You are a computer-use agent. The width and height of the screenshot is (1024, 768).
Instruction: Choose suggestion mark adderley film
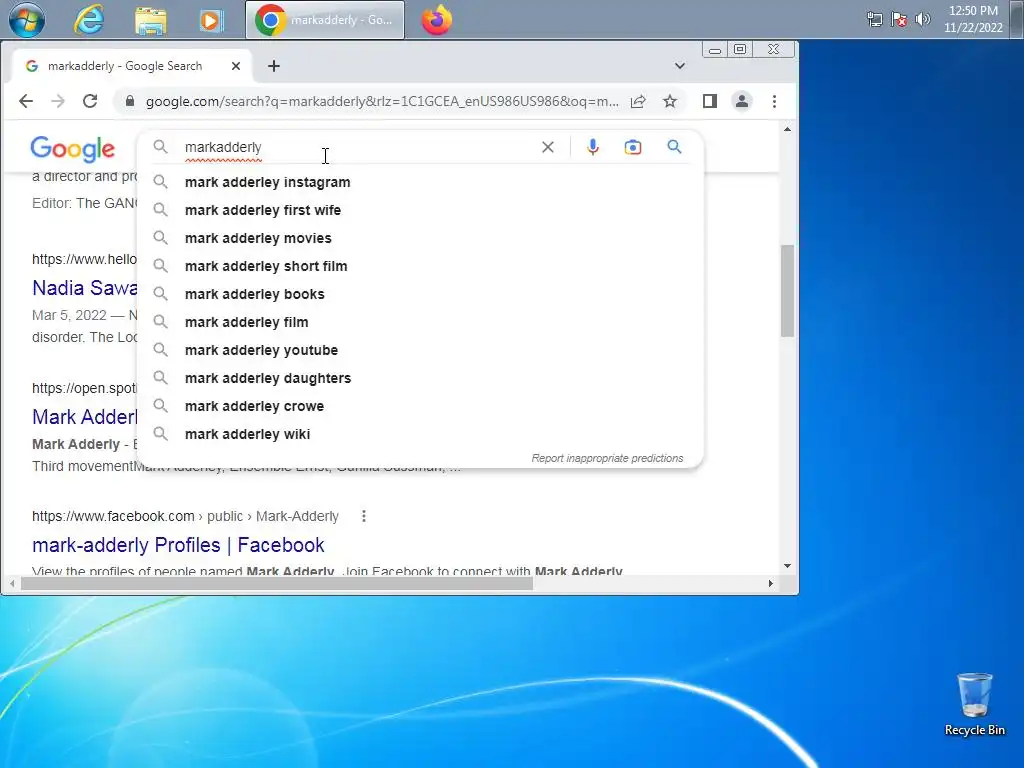[421, 323]
